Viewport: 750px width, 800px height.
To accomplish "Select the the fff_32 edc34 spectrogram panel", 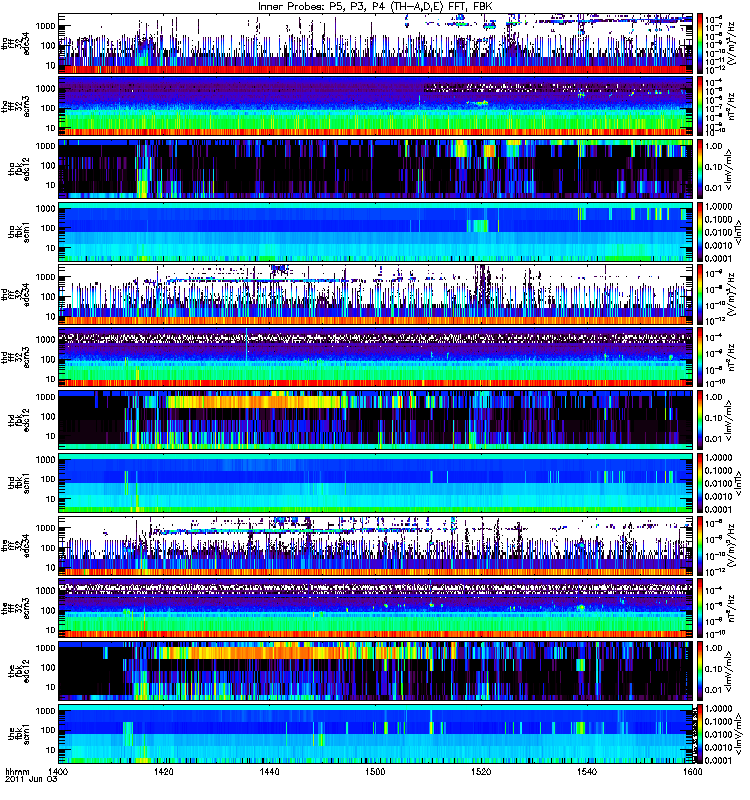I will point(375,545).
